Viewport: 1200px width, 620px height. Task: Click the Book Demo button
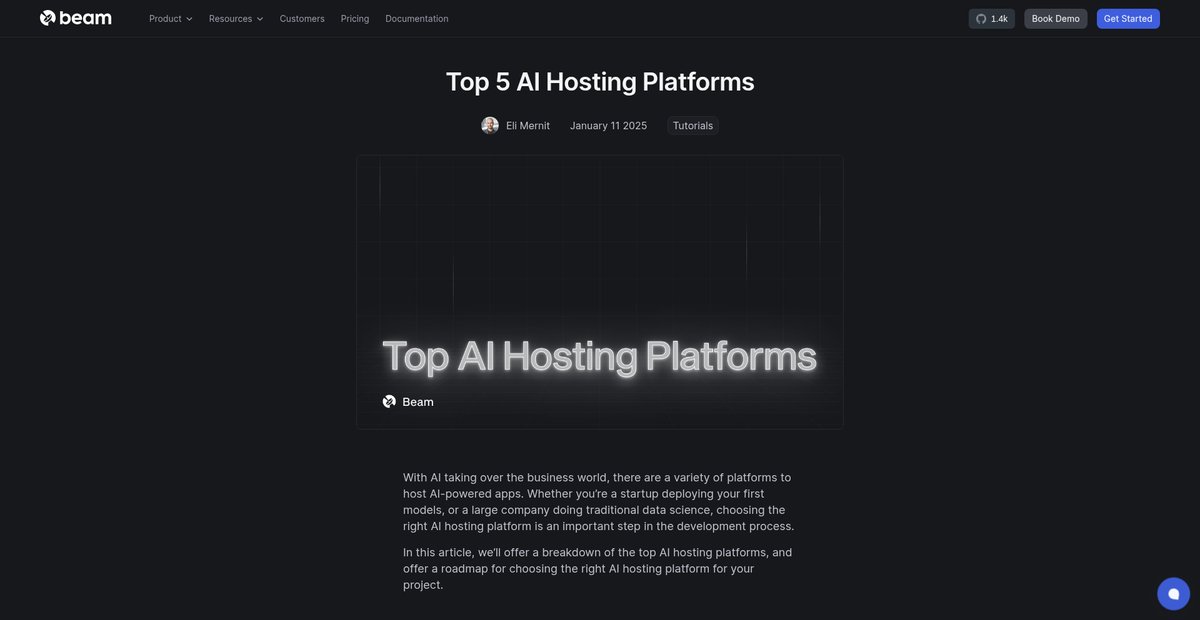click(1056, 18)
